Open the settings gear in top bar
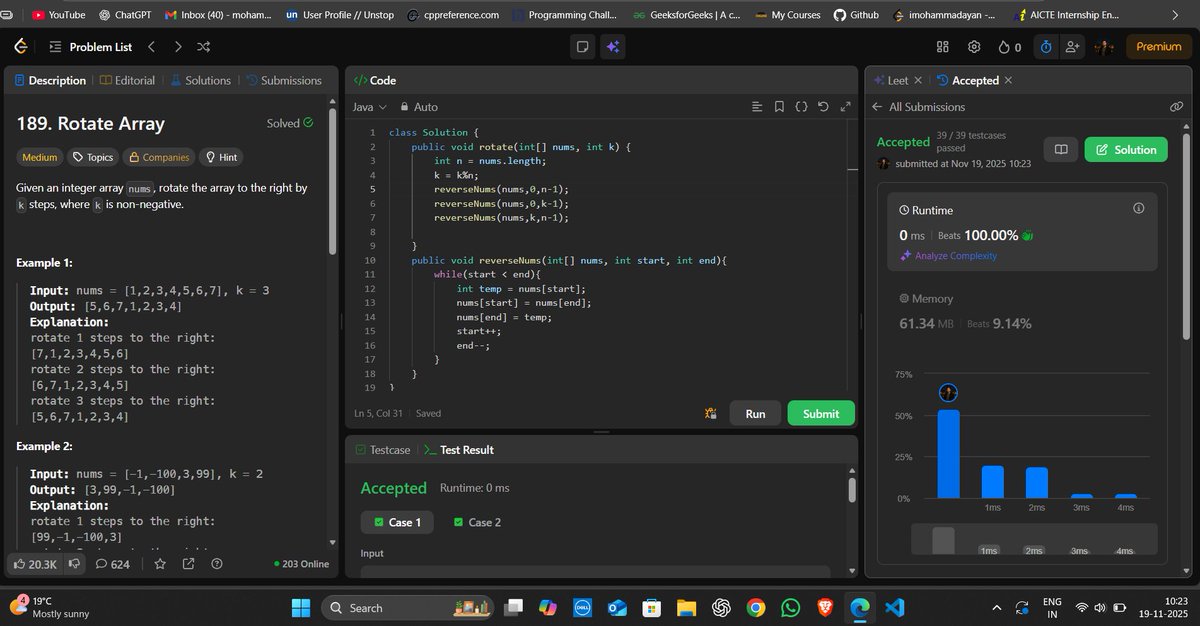This screenshot has width=1200, height=626. [x=974, y=47]
